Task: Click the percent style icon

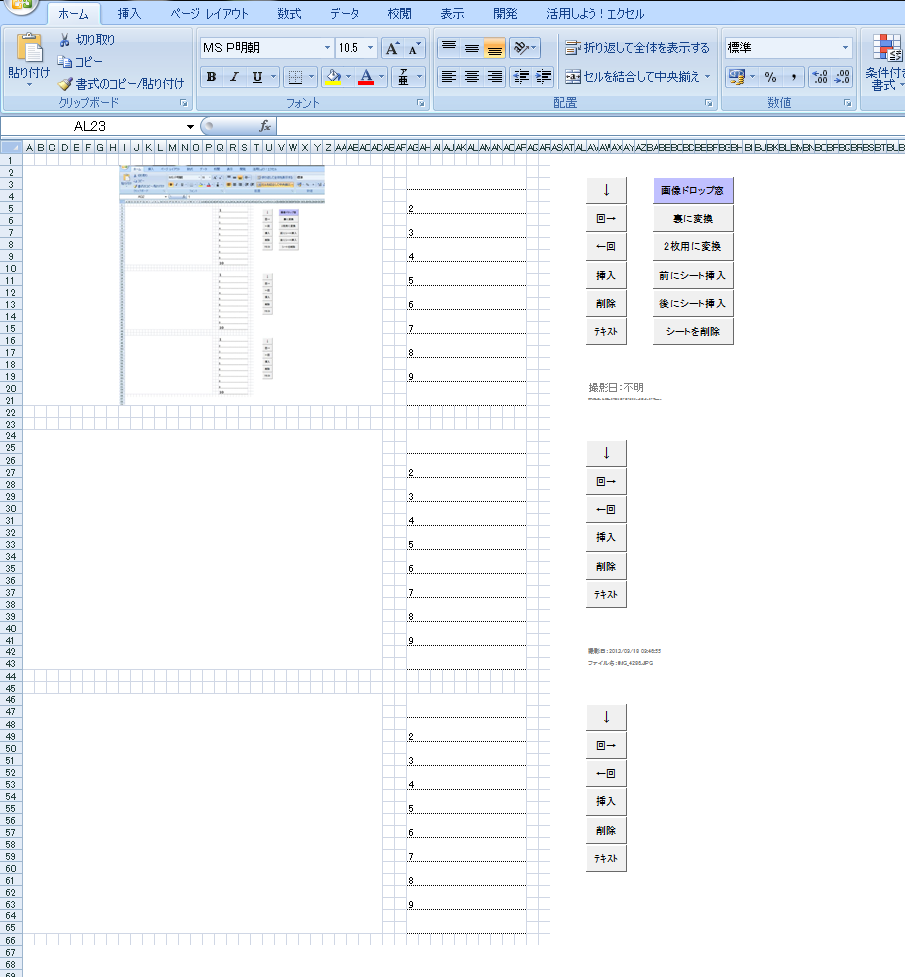Action: tap(770, 77)
